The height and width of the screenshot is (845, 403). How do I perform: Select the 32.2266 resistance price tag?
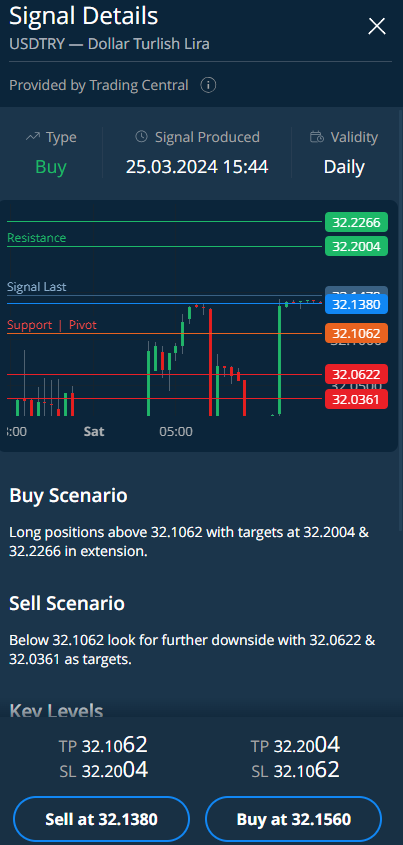click(356, 222)
